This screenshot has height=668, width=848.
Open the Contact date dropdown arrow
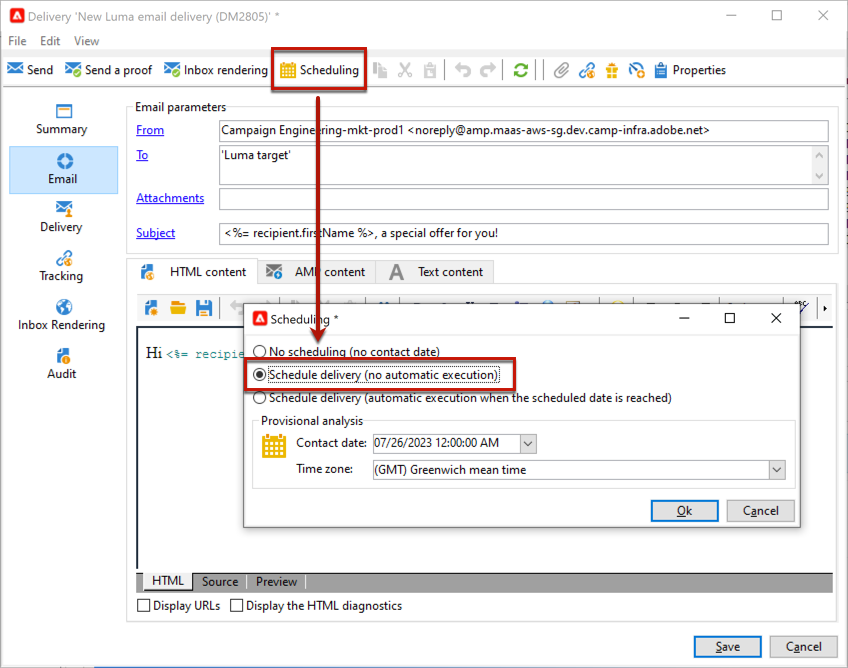[528, 444]
